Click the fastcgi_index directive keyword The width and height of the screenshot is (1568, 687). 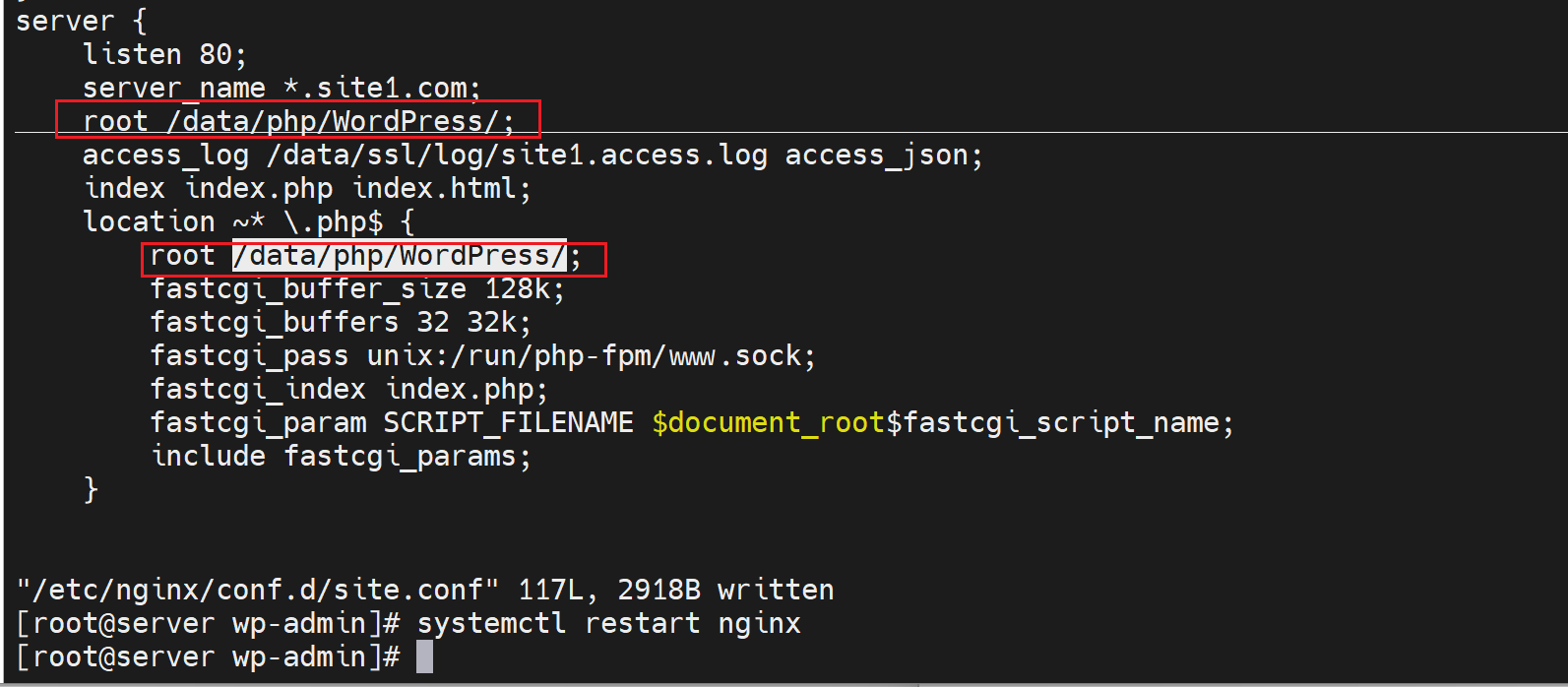(258, 390)
